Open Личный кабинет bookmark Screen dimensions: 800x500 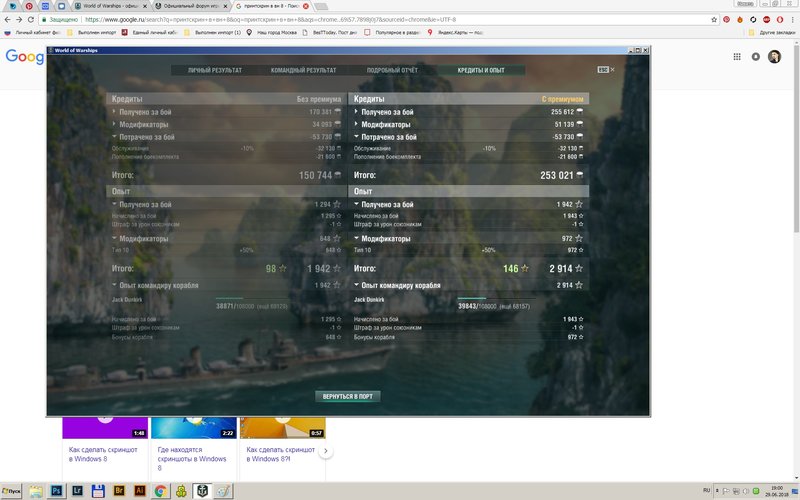point(33,32)
